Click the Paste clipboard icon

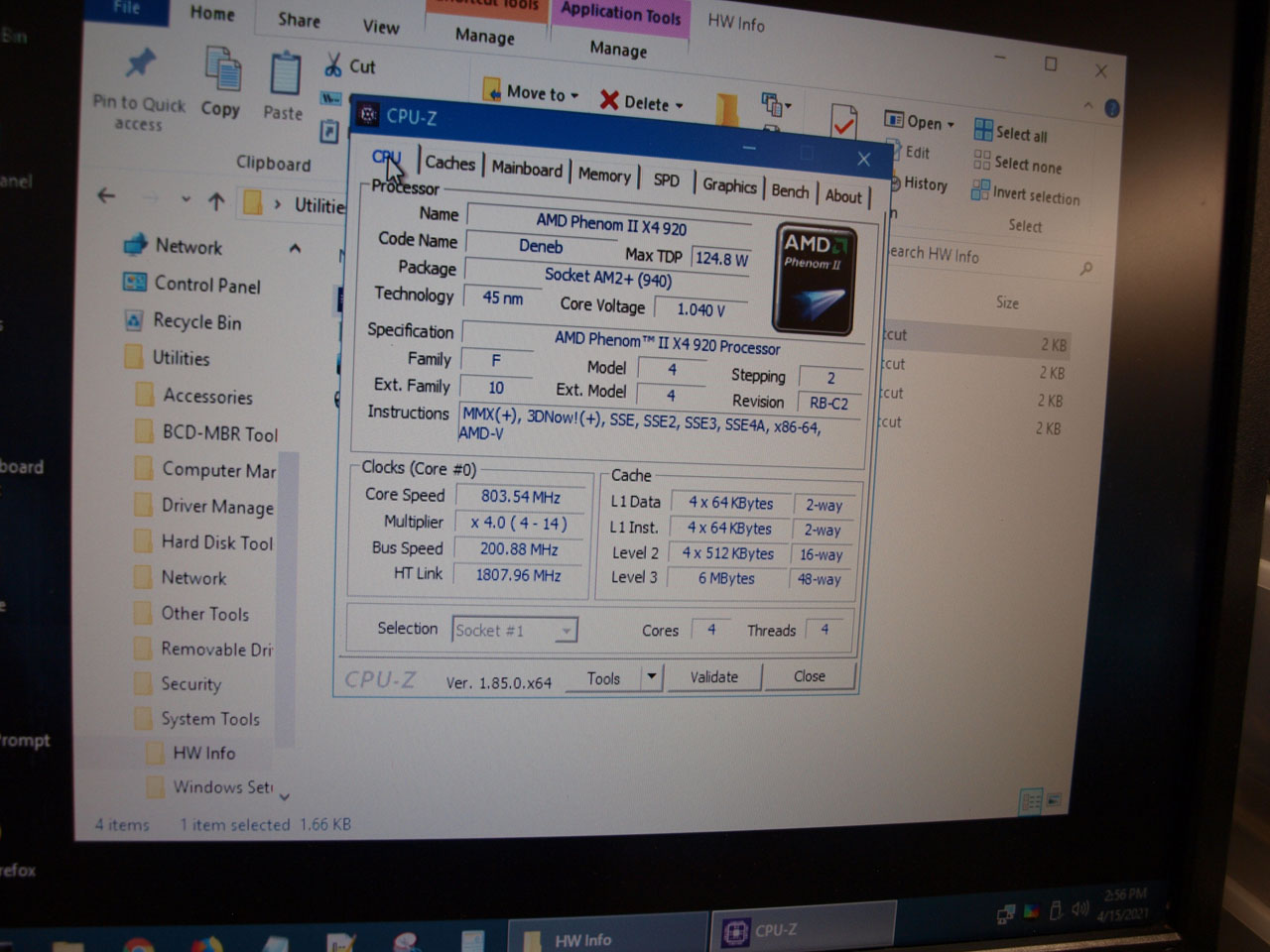pyautogui.click(x=285, y=75)
